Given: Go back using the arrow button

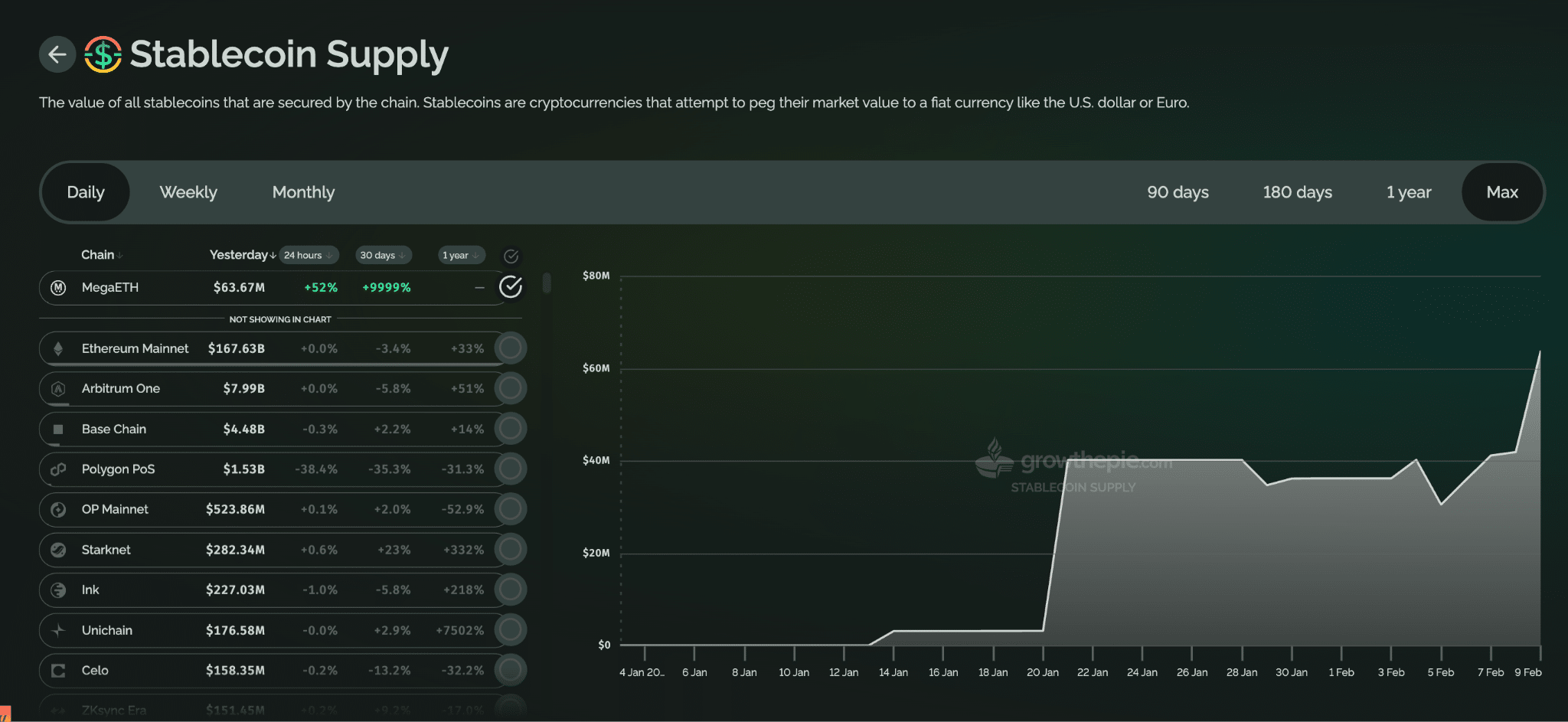Looking at the screenshot, I should pyautogui.click(x=57, y=54).
